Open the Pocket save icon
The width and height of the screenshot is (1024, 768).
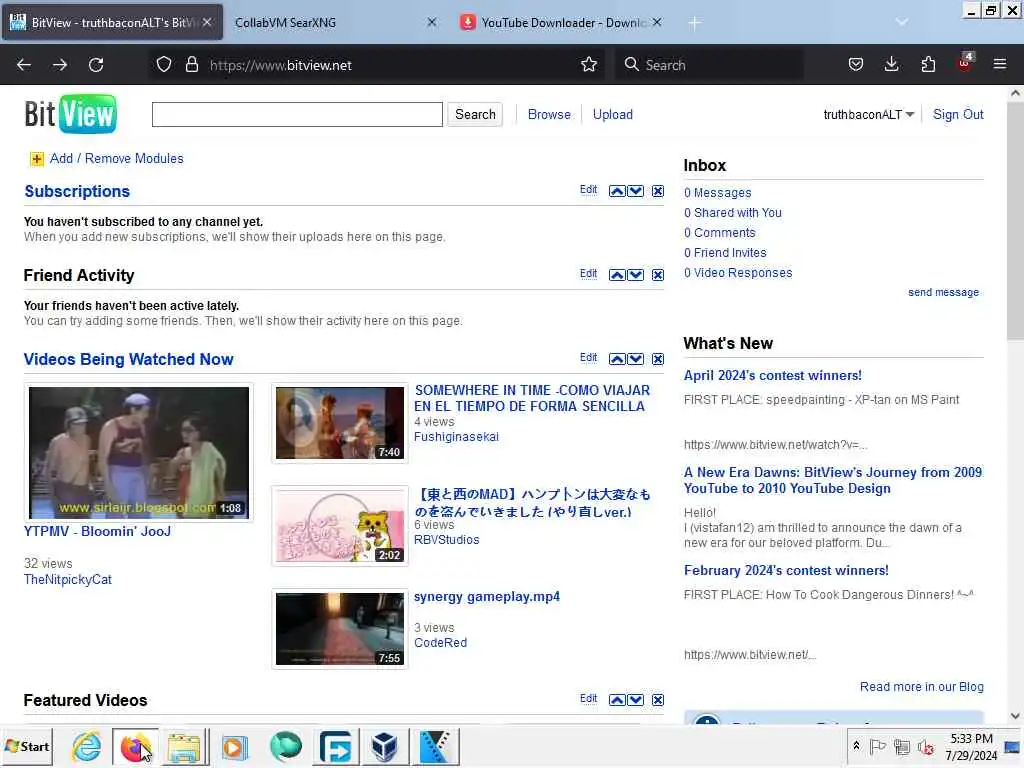[856, 65]
